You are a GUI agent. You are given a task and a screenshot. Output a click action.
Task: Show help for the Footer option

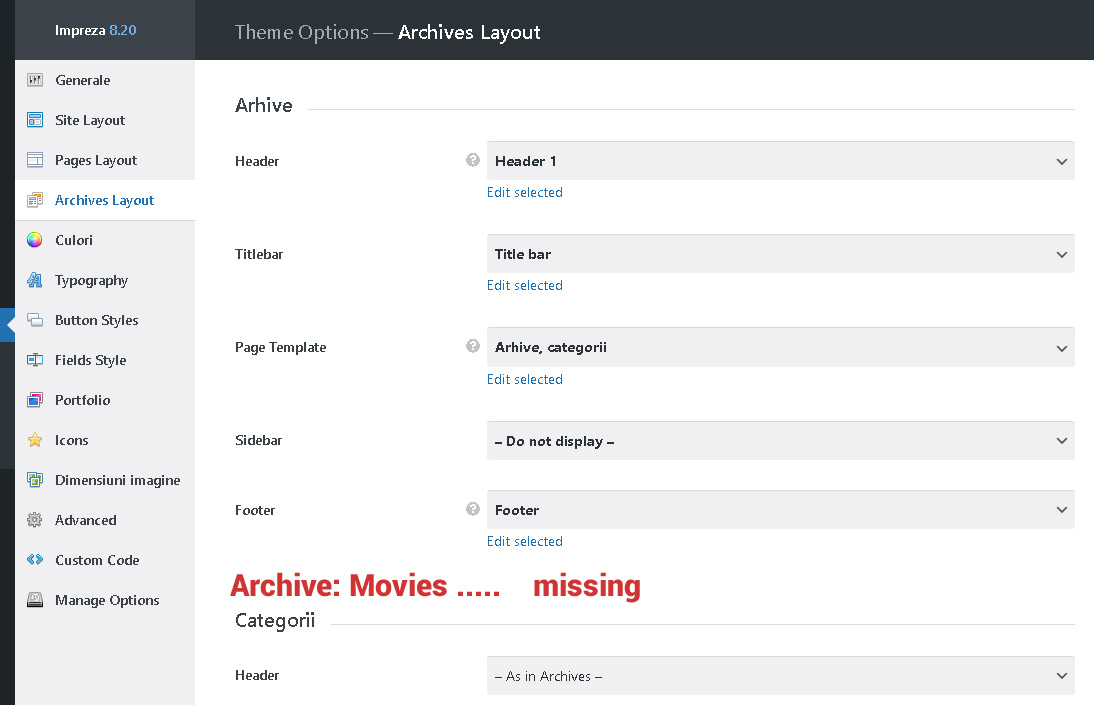click(473, 510)
